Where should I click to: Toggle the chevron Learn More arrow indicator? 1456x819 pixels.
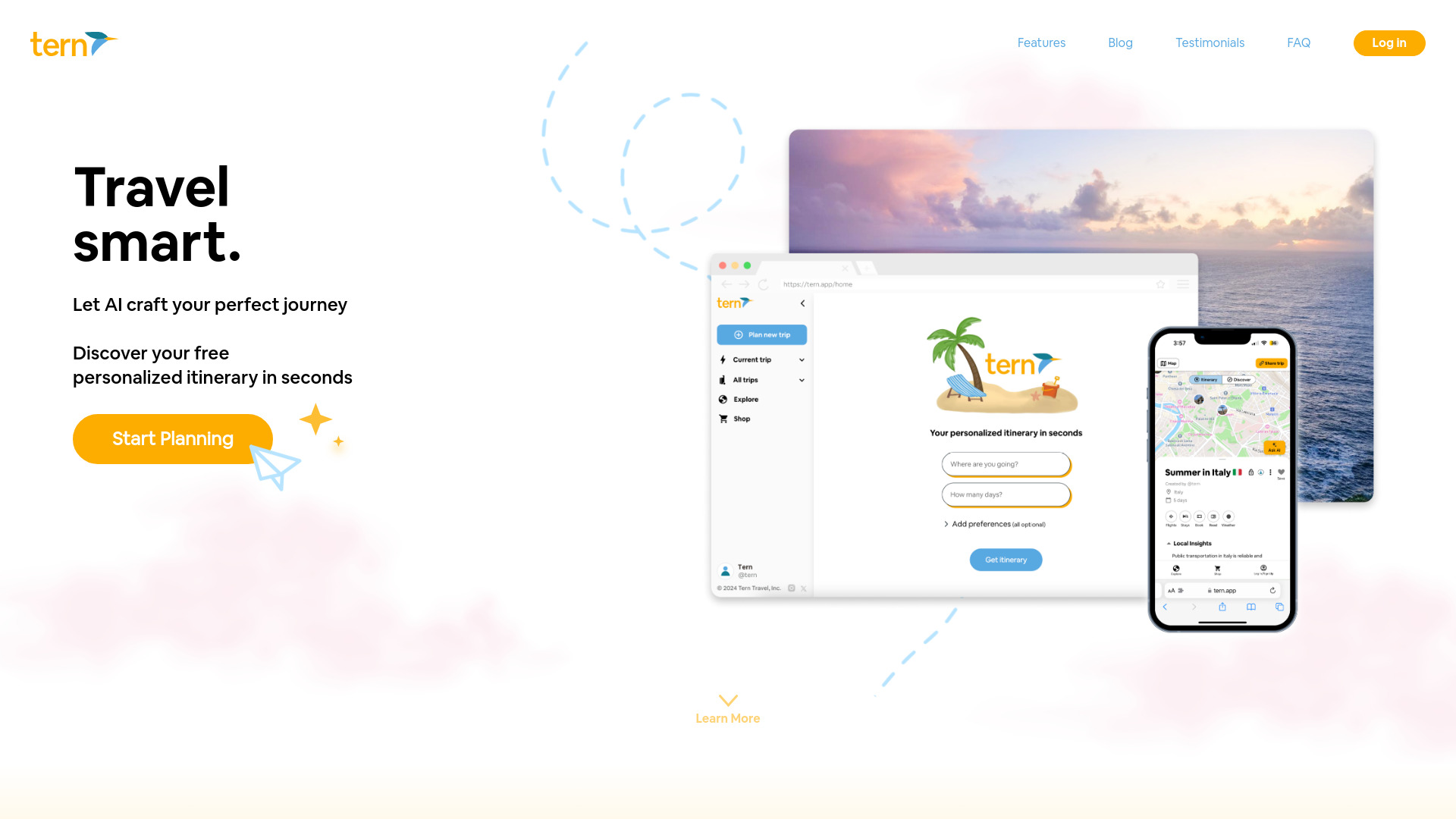pos(728,700)
